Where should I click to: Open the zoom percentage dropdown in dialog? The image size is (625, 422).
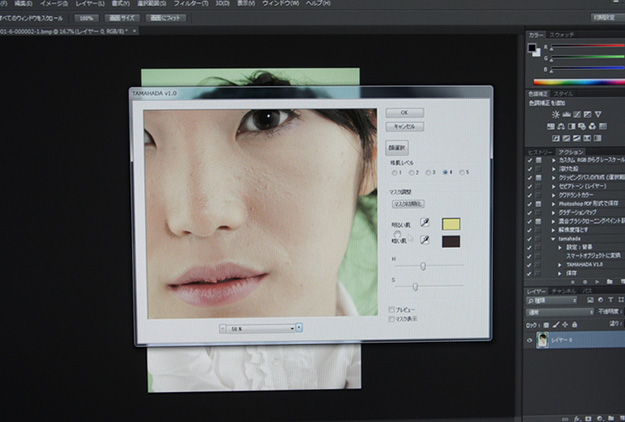click(298, 327)
